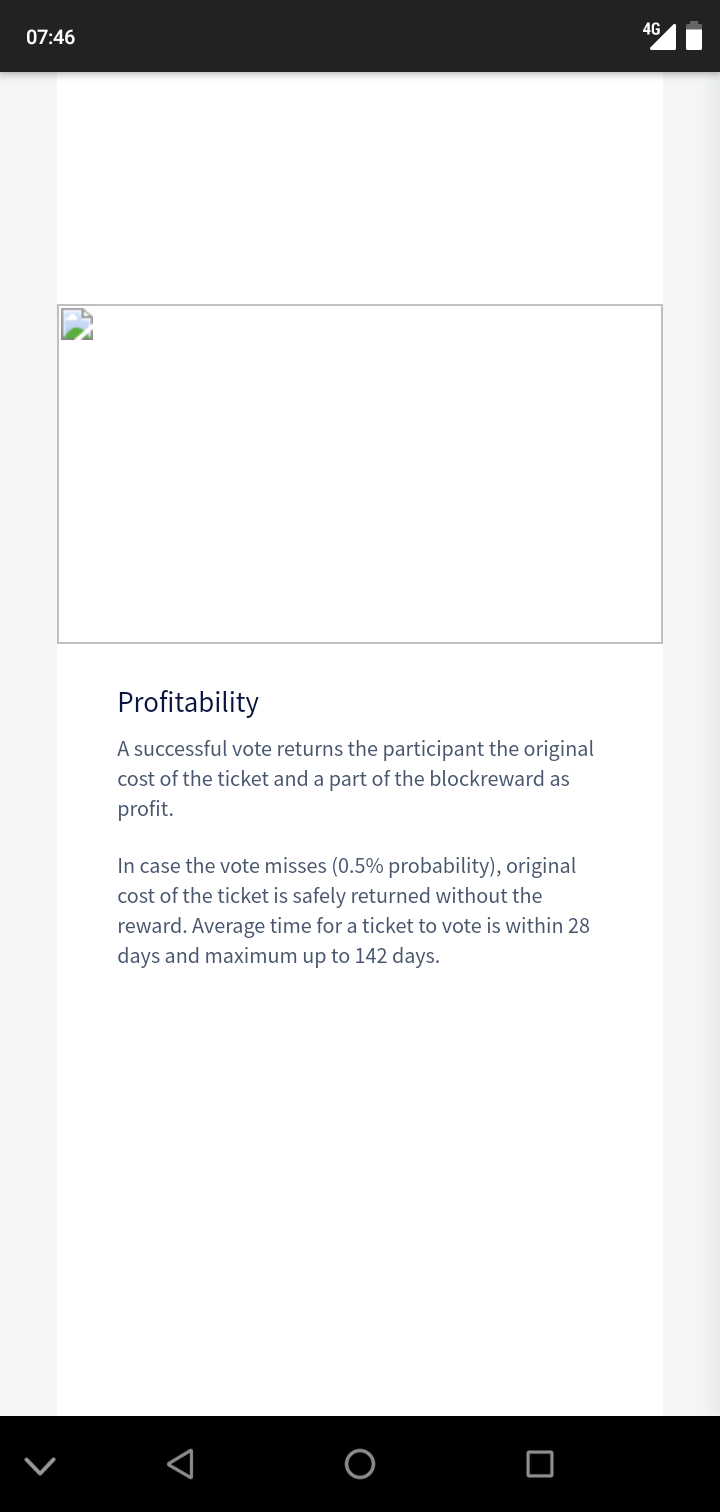Tap the Profitability heading
The height and width of the screenshot is (1512, 720).
pyautogui.click(x=188, y=702)
